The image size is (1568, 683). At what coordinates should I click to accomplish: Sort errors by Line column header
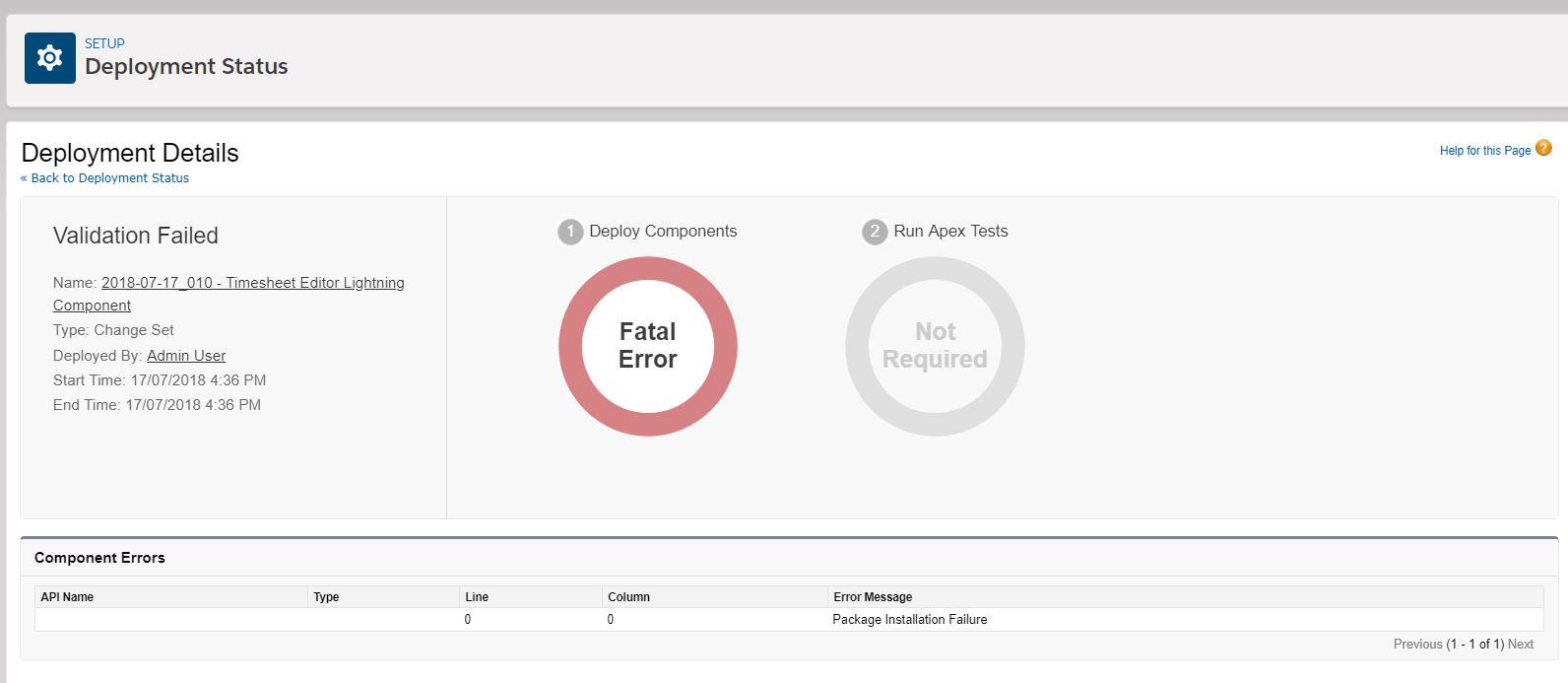477,597
